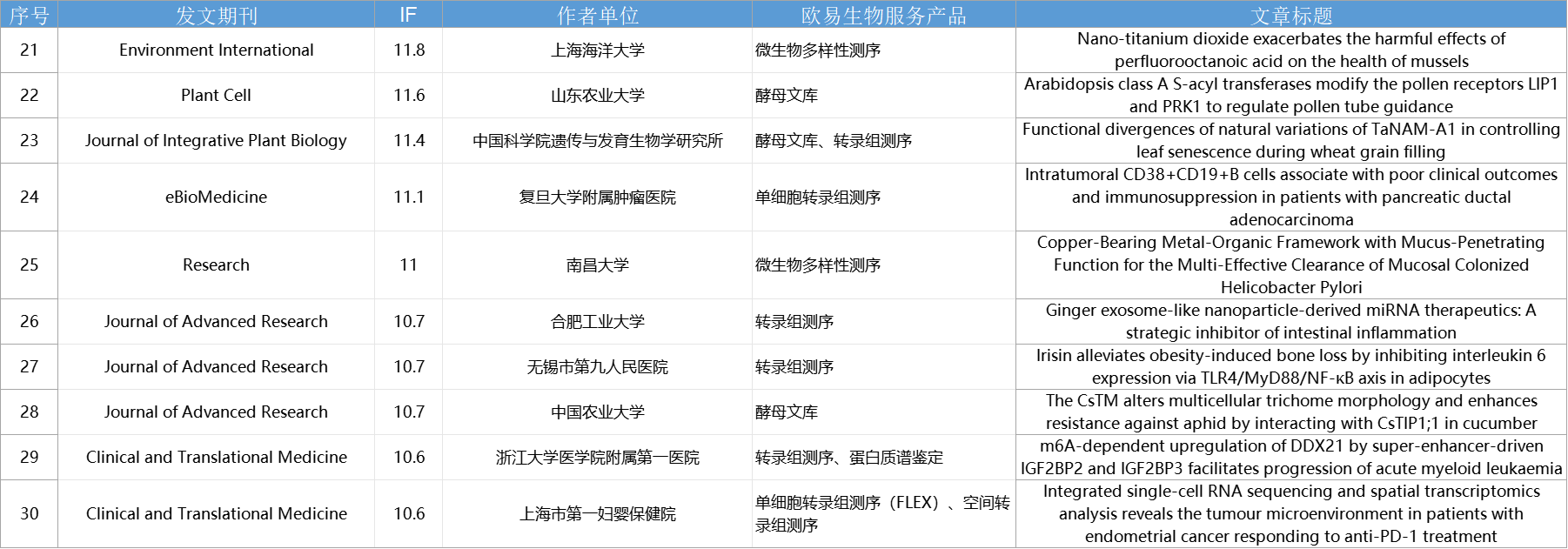Select the 南昌大学 affiliation cell
Screen dimensions: 1568x549
click(x=597, y=265)
